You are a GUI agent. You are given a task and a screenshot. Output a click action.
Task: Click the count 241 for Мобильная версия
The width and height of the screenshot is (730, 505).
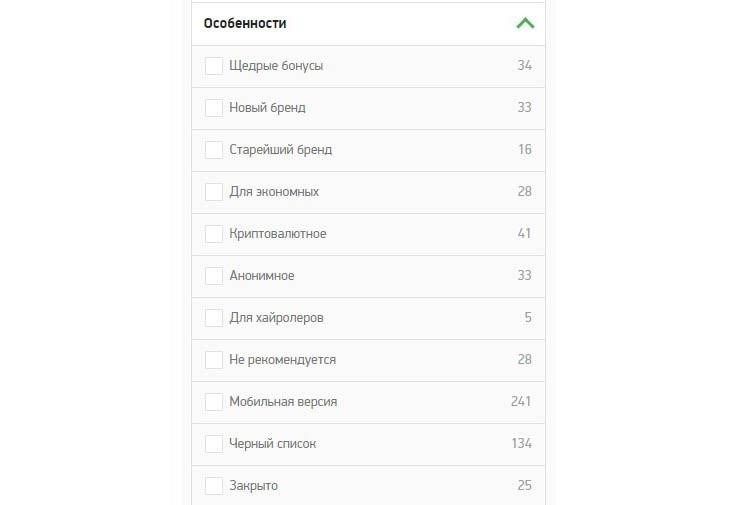[521, 401]
